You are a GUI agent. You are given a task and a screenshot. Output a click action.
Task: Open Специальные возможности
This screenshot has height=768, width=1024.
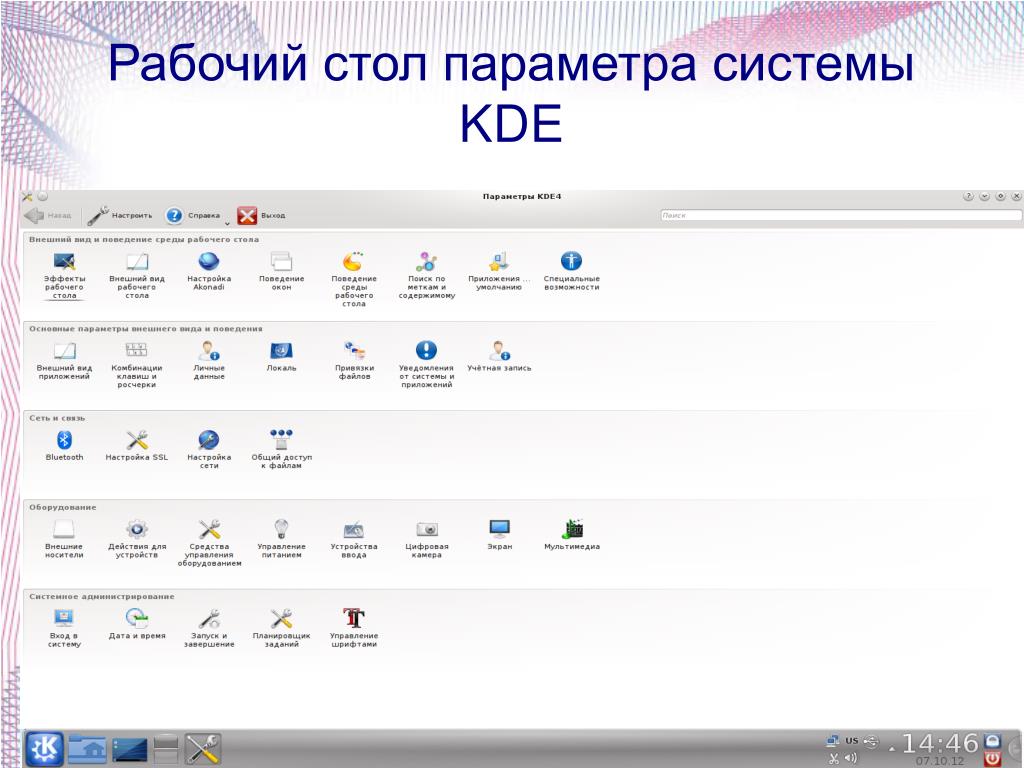pos(571,272)
